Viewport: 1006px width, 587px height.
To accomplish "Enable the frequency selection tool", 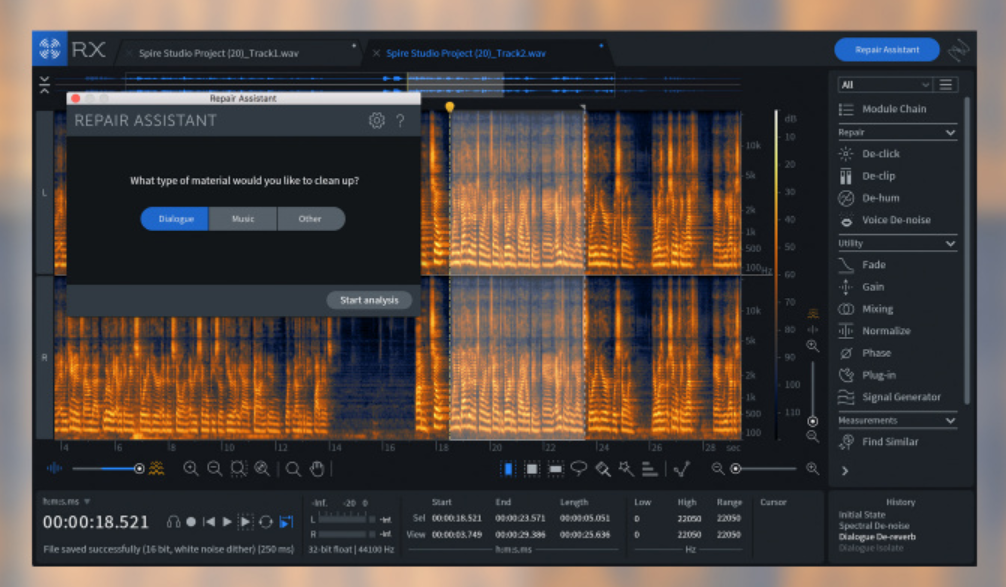I will (x=555, y=469).
